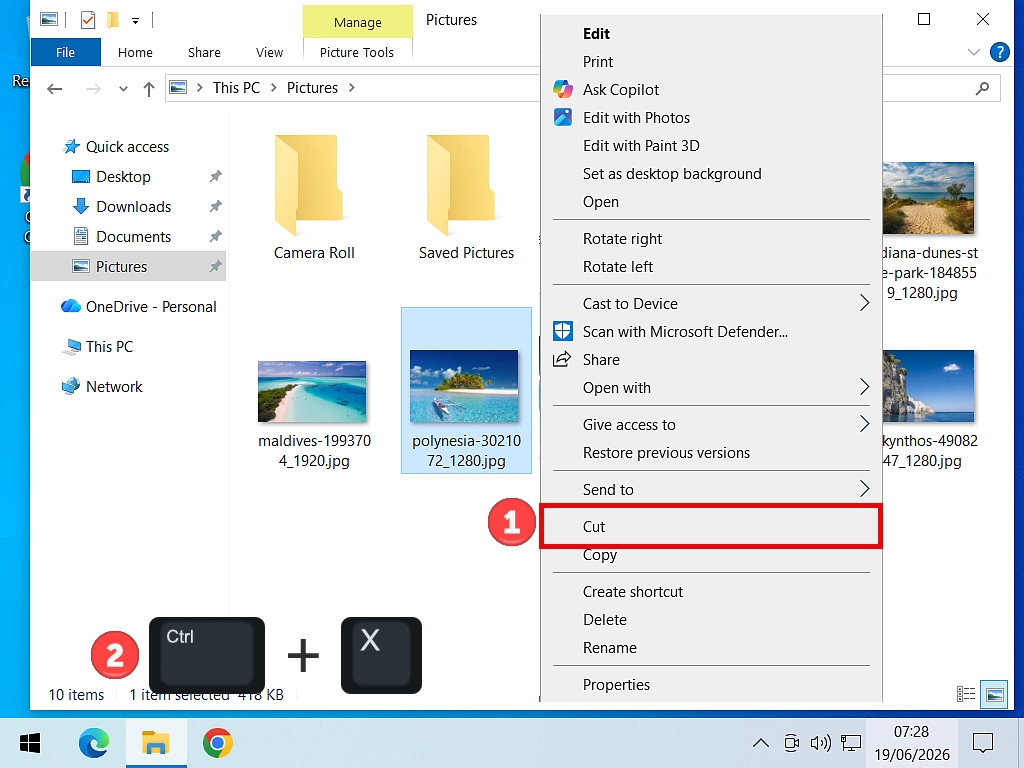Show hidden tray icons chevron
This screenshot has width=1024, height=768.
click(761, 743)
